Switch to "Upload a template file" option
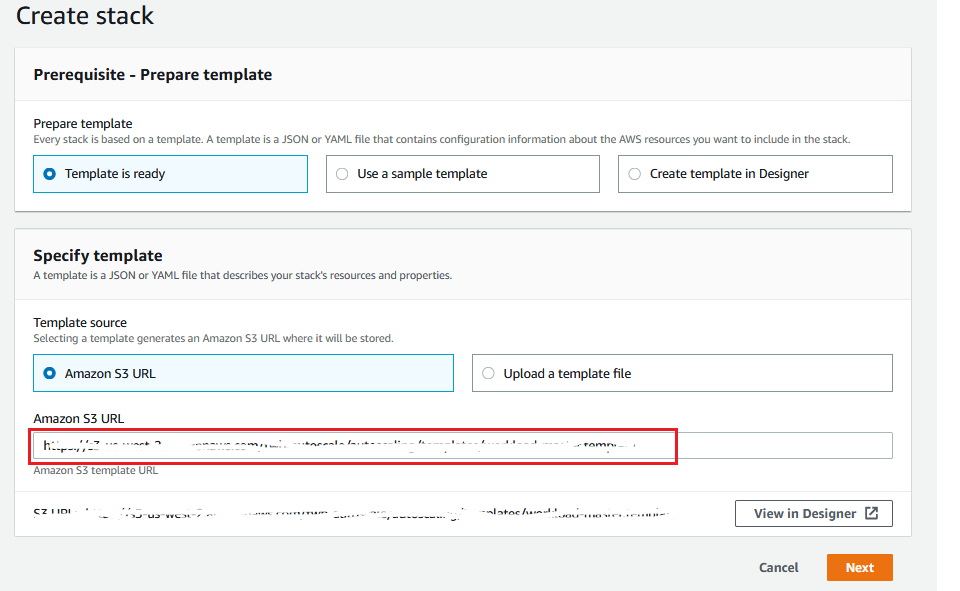 tap(489, 374)
